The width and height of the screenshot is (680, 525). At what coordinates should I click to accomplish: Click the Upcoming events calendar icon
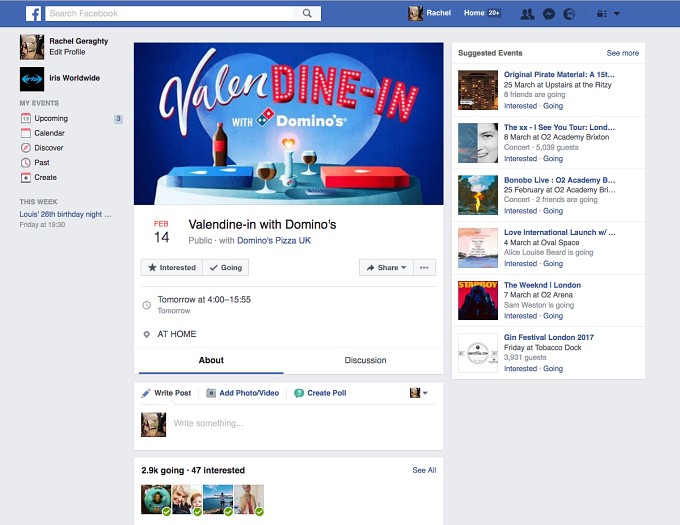26,118
